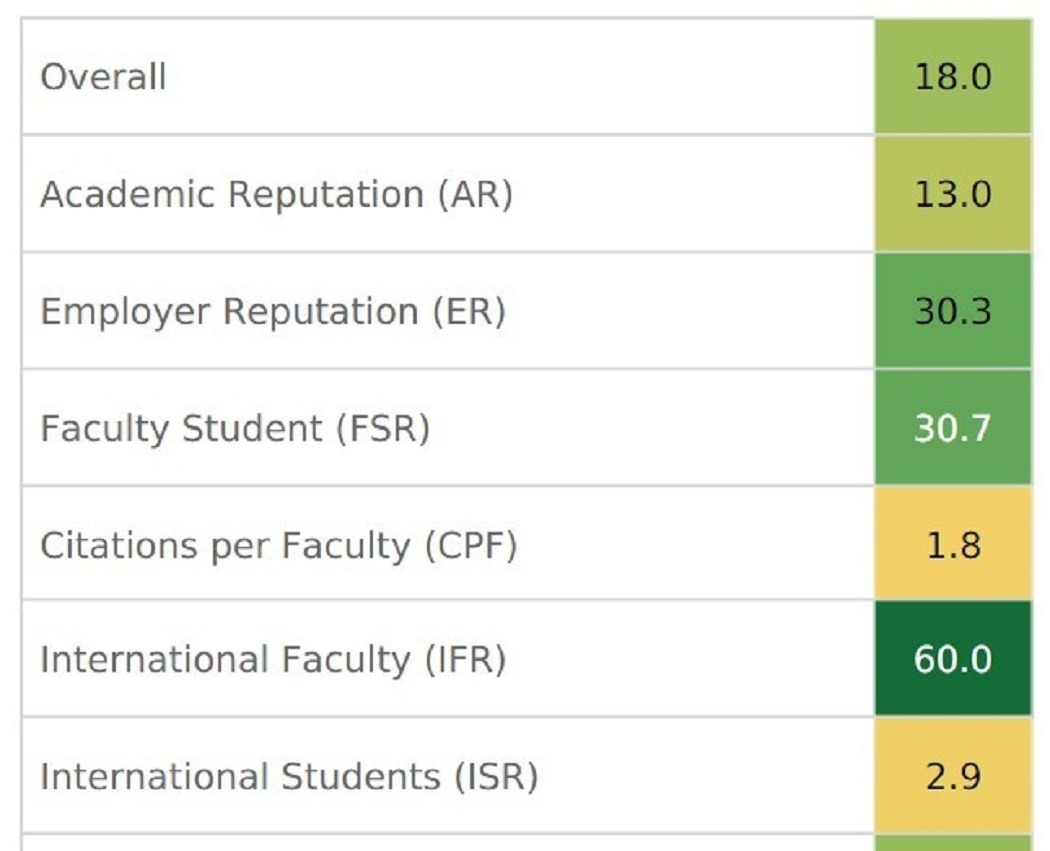Viewport: 1050px width, 851px height.
Task: Click the yellow 1.8 score cell
Action: [x=952, y=545]
